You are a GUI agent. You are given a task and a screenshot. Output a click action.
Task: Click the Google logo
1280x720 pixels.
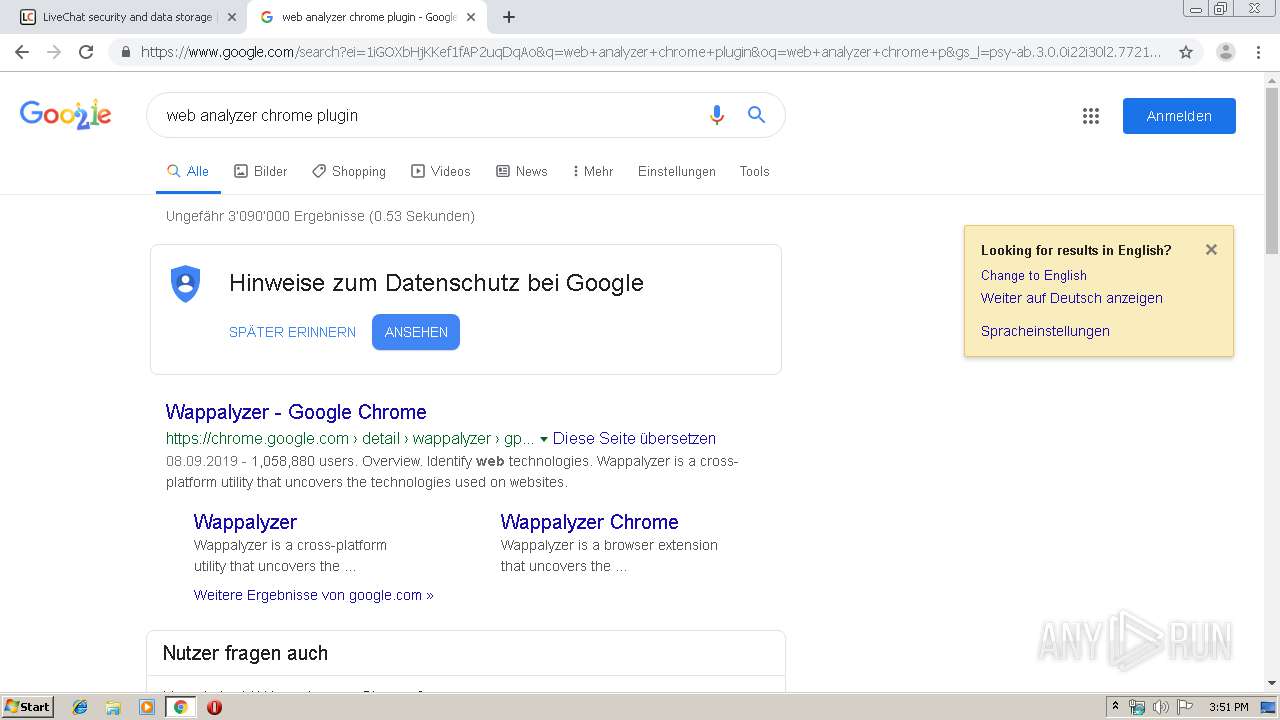point(65,115)
